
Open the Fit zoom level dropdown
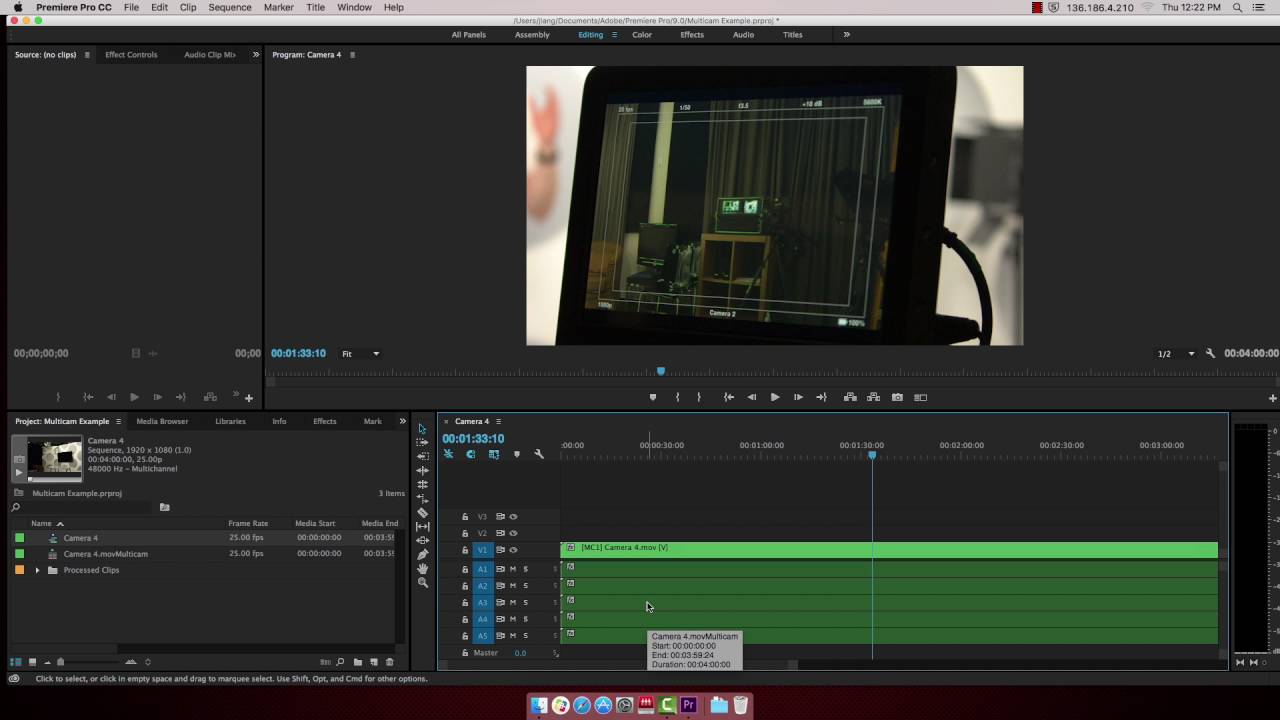(361, 354)
